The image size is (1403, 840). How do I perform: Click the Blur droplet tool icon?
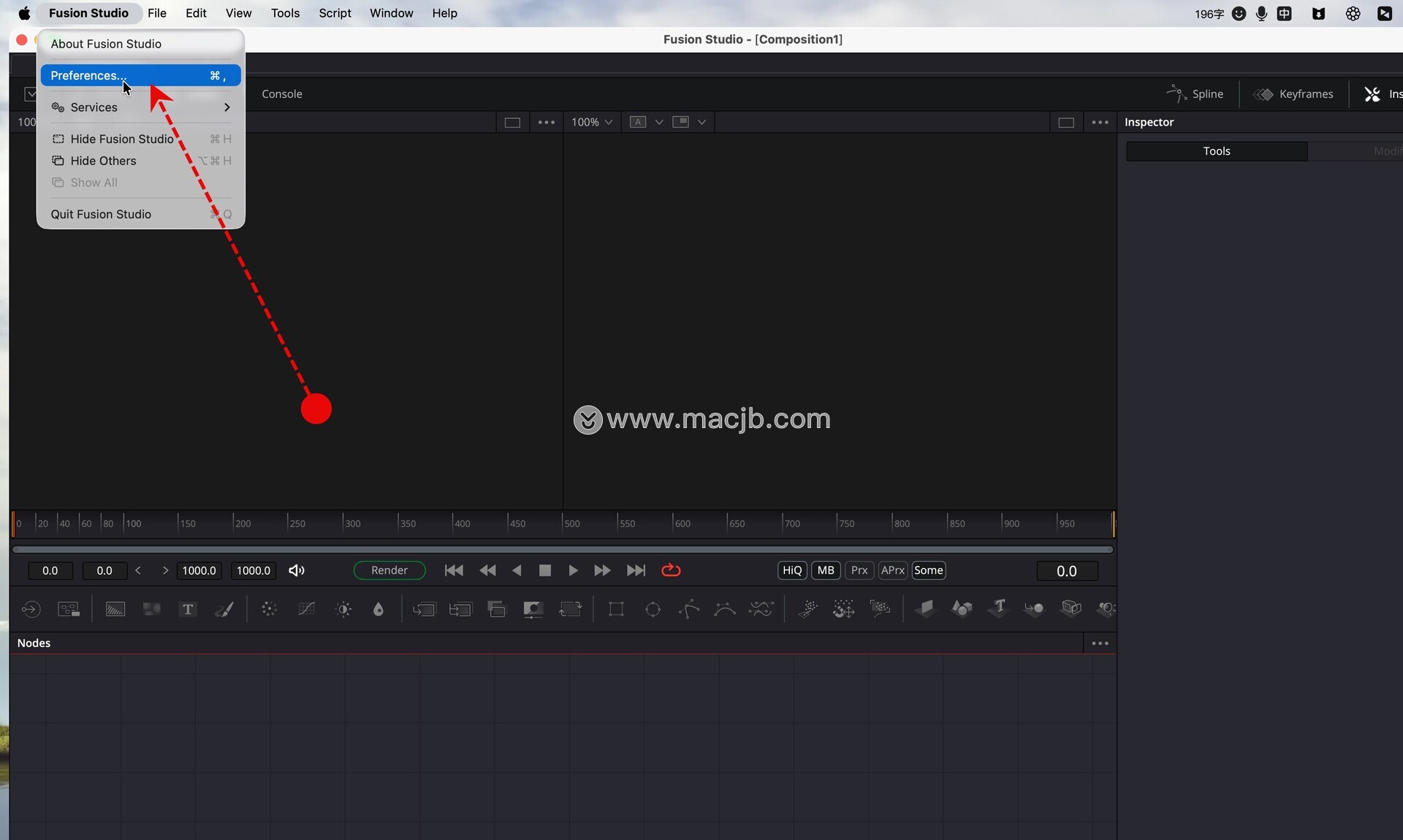(379, 609)
